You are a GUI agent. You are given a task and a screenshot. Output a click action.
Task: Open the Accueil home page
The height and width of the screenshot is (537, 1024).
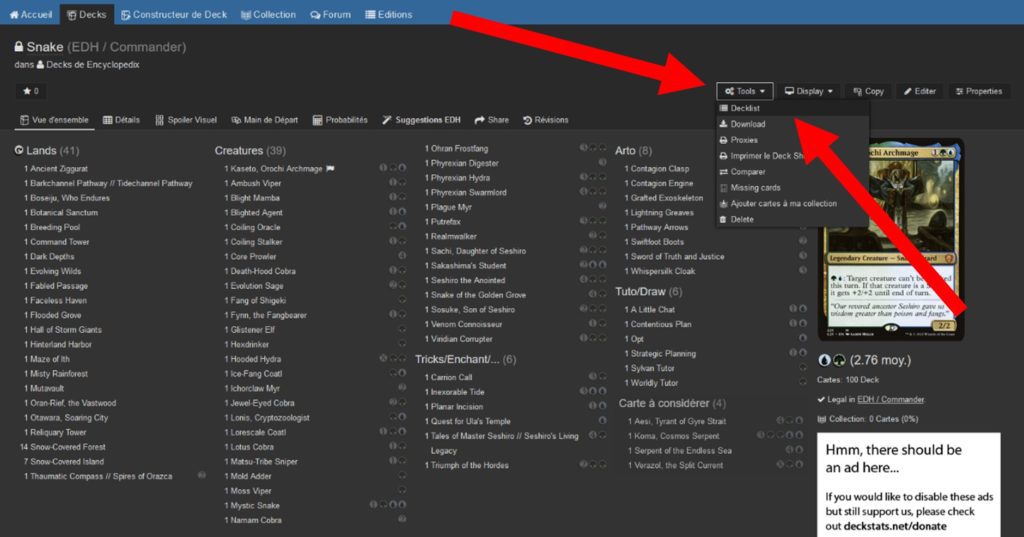pyautogui.click(x=31, y=14)
